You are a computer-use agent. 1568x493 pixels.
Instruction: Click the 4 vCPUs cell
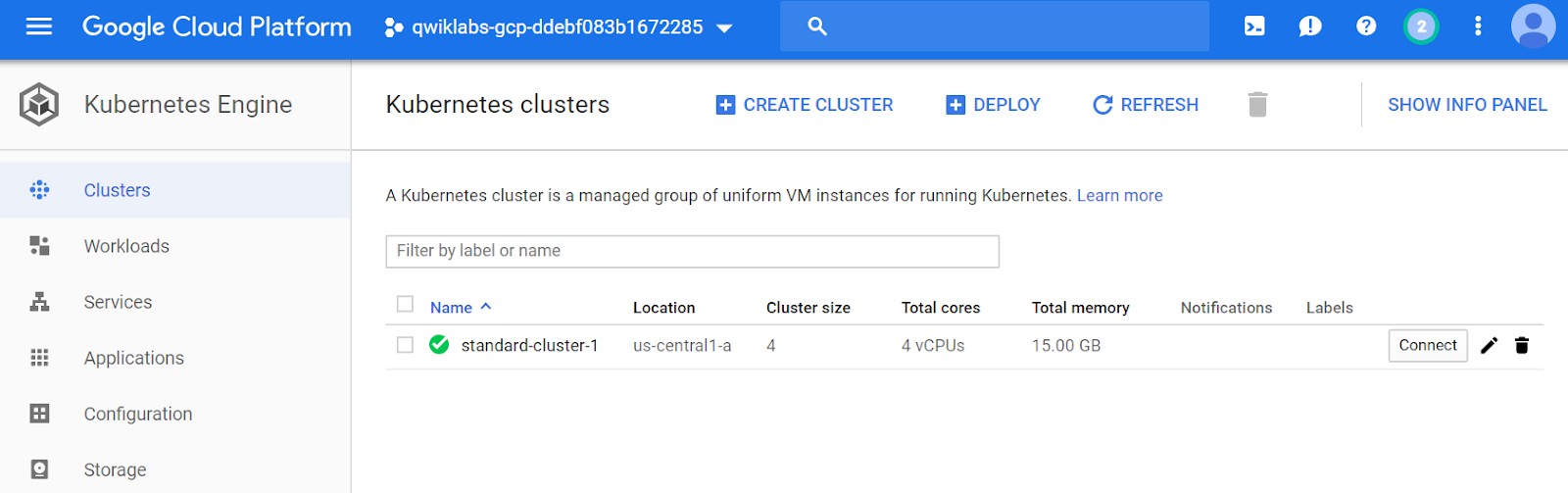tap(933, 346)
